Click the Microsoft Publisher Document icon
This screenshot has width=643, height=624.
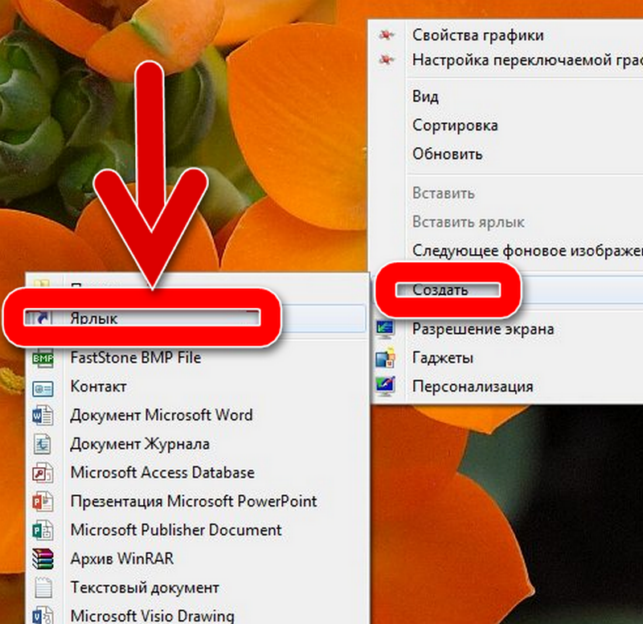(43, 530)
